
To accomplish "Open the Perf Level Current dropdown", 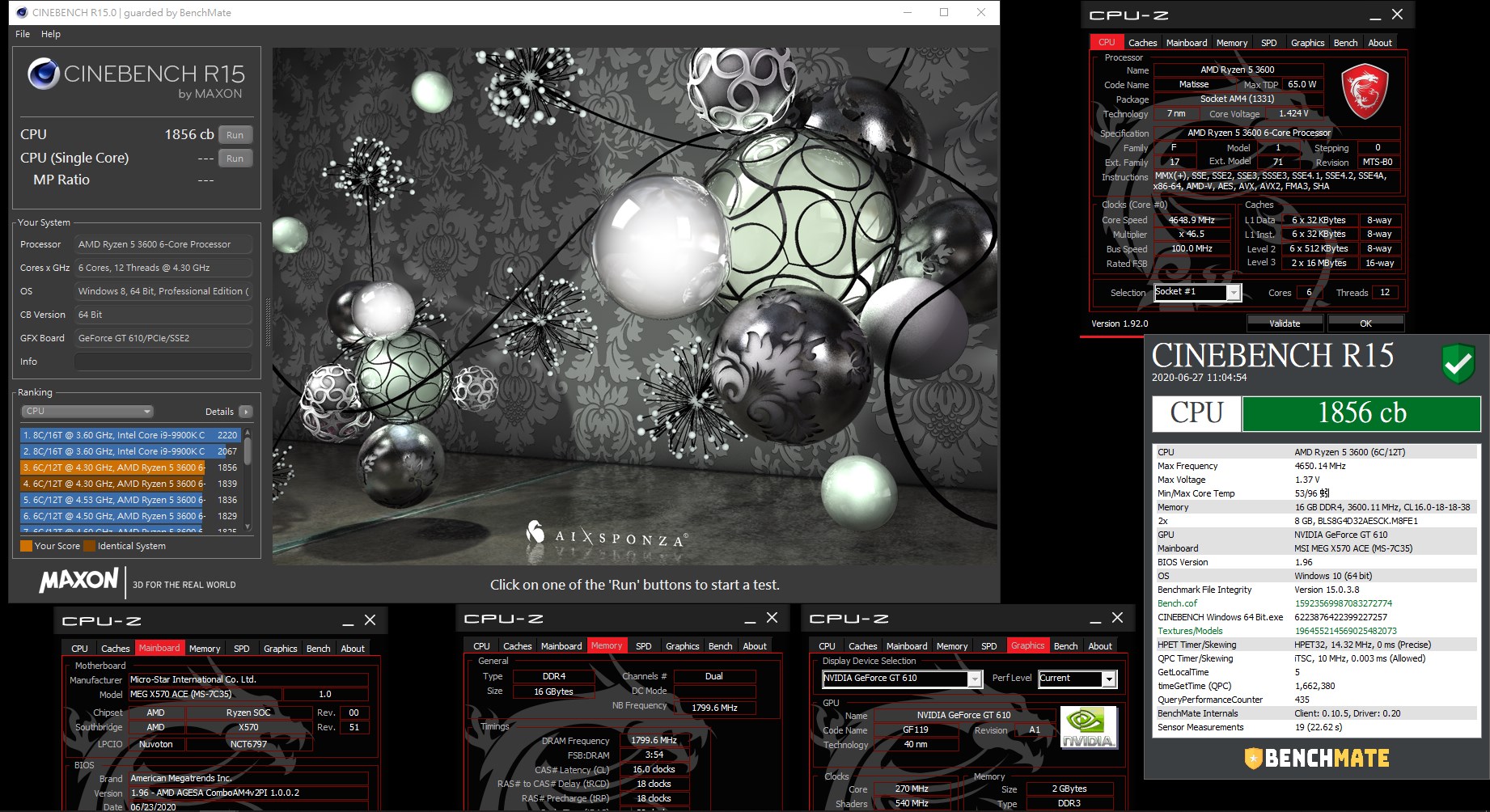I will (x=1110, y=679).
